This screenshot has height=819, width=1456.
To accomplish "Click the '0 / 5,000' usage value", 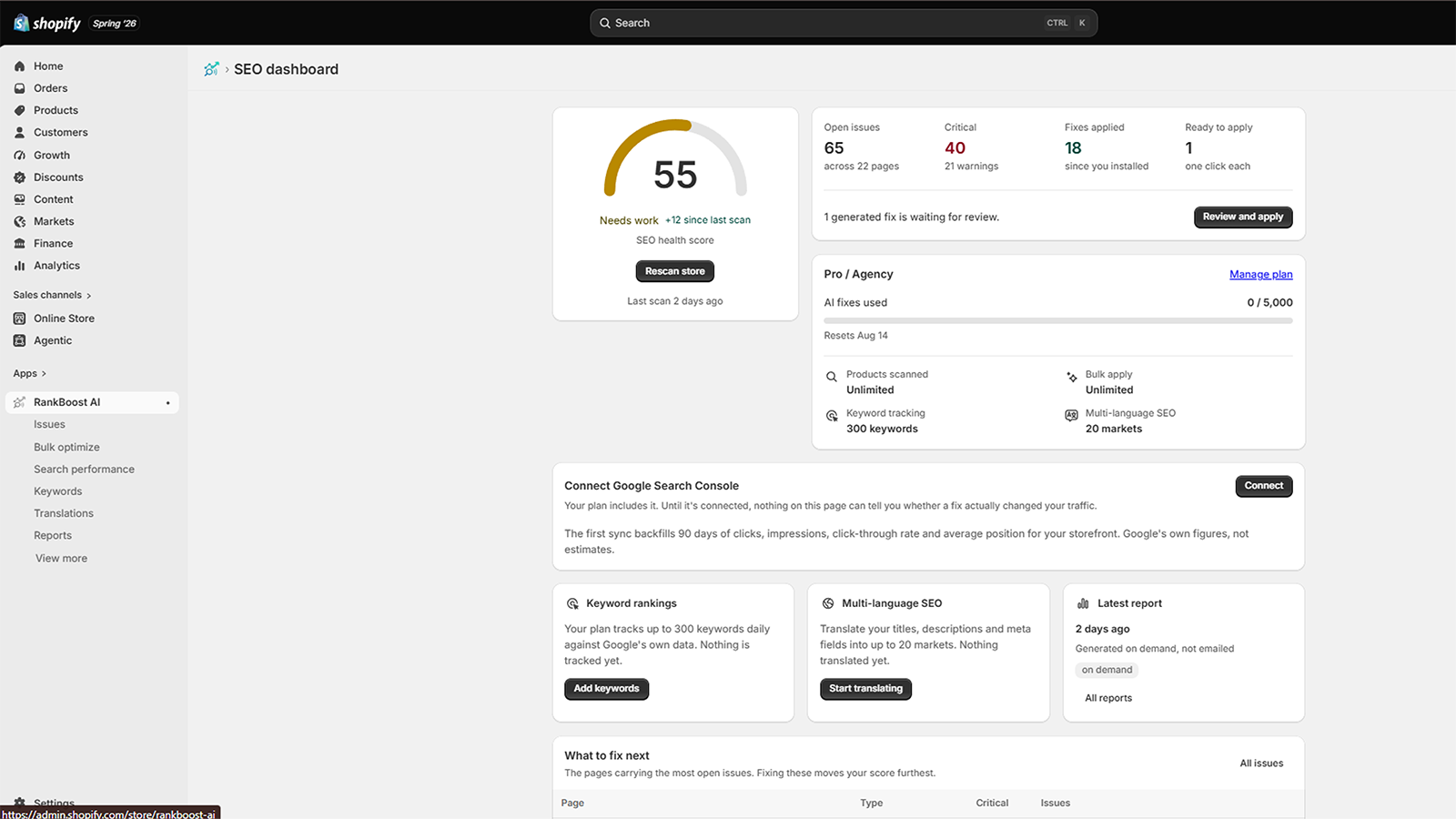I will (1269, 303).
